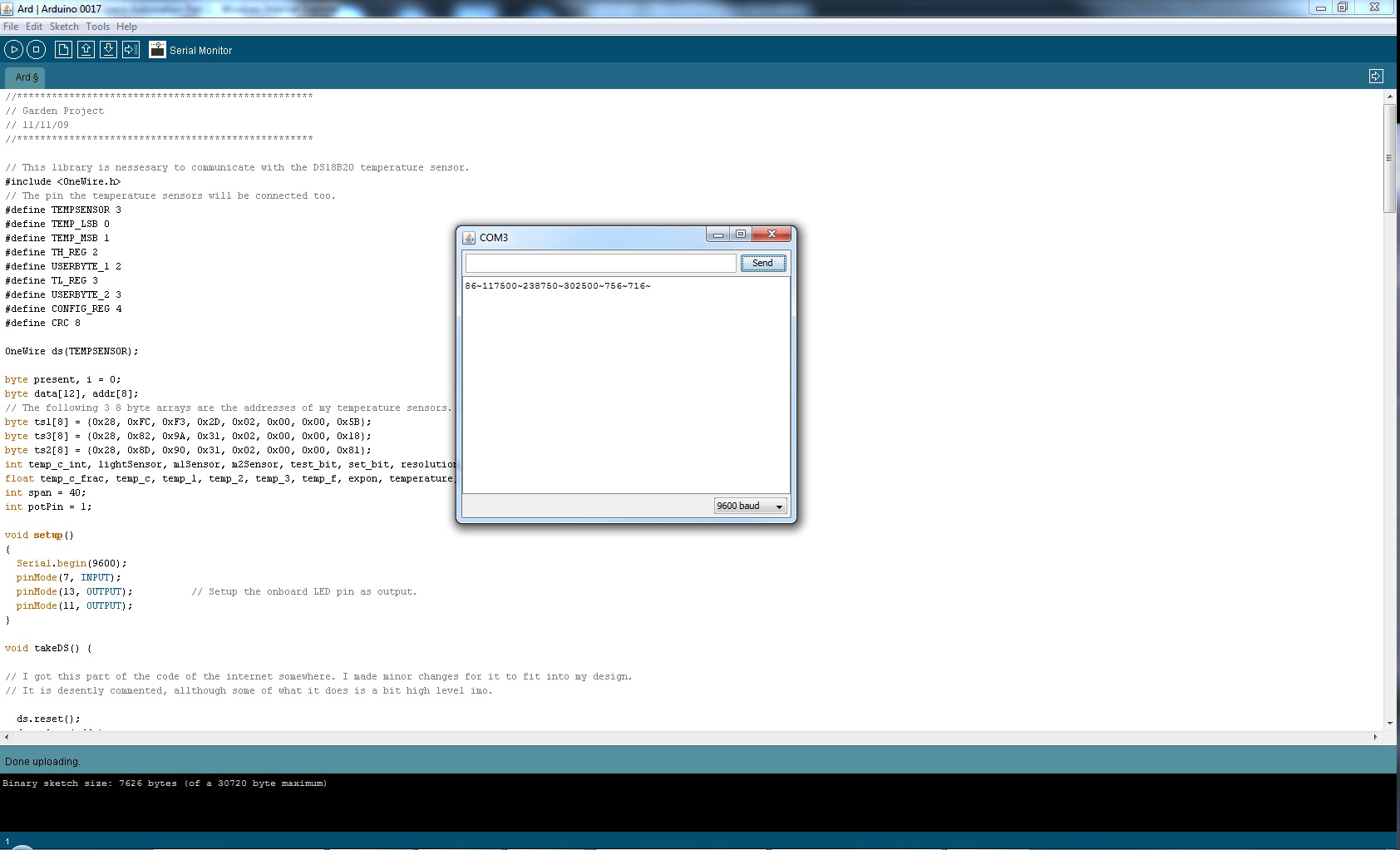This screenshot has height=850, width=1400.
Task: Click the 'OneWire ds(TEMPSENSOR);' line
Action: [x=71, y=351]
